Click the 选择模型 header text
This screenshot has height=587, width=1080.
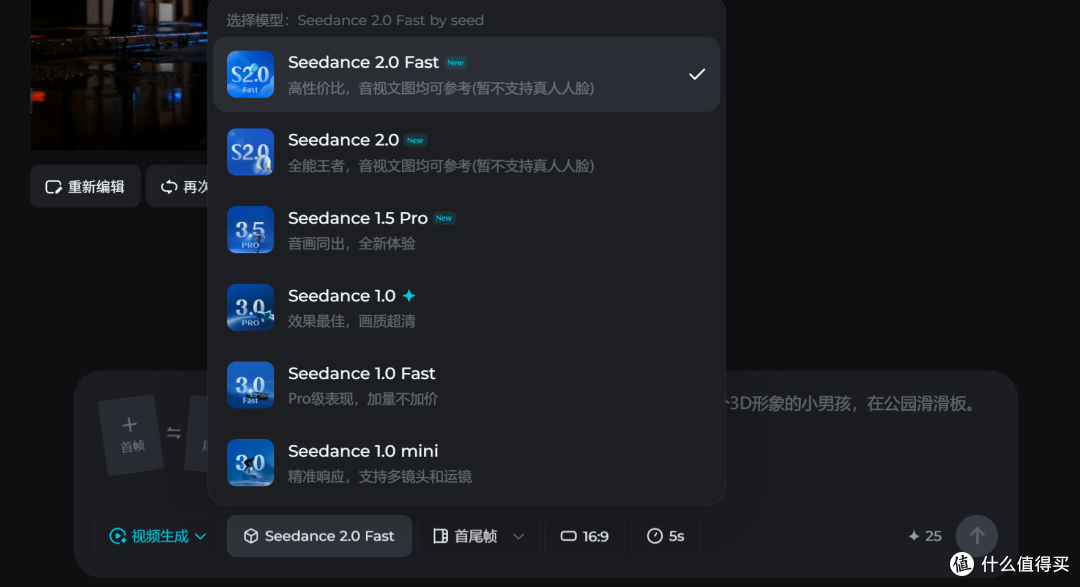(355, 21)
